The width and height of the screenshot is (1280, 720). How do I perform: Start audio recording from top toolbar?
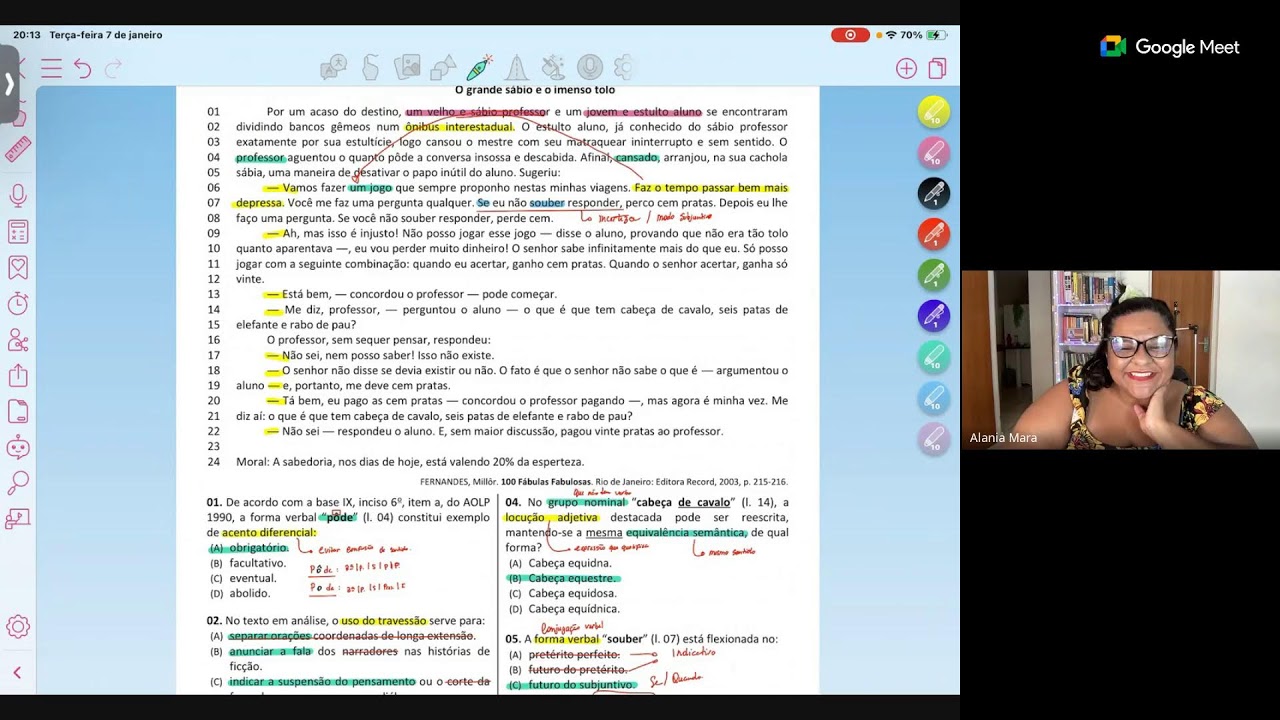point(589,67)
